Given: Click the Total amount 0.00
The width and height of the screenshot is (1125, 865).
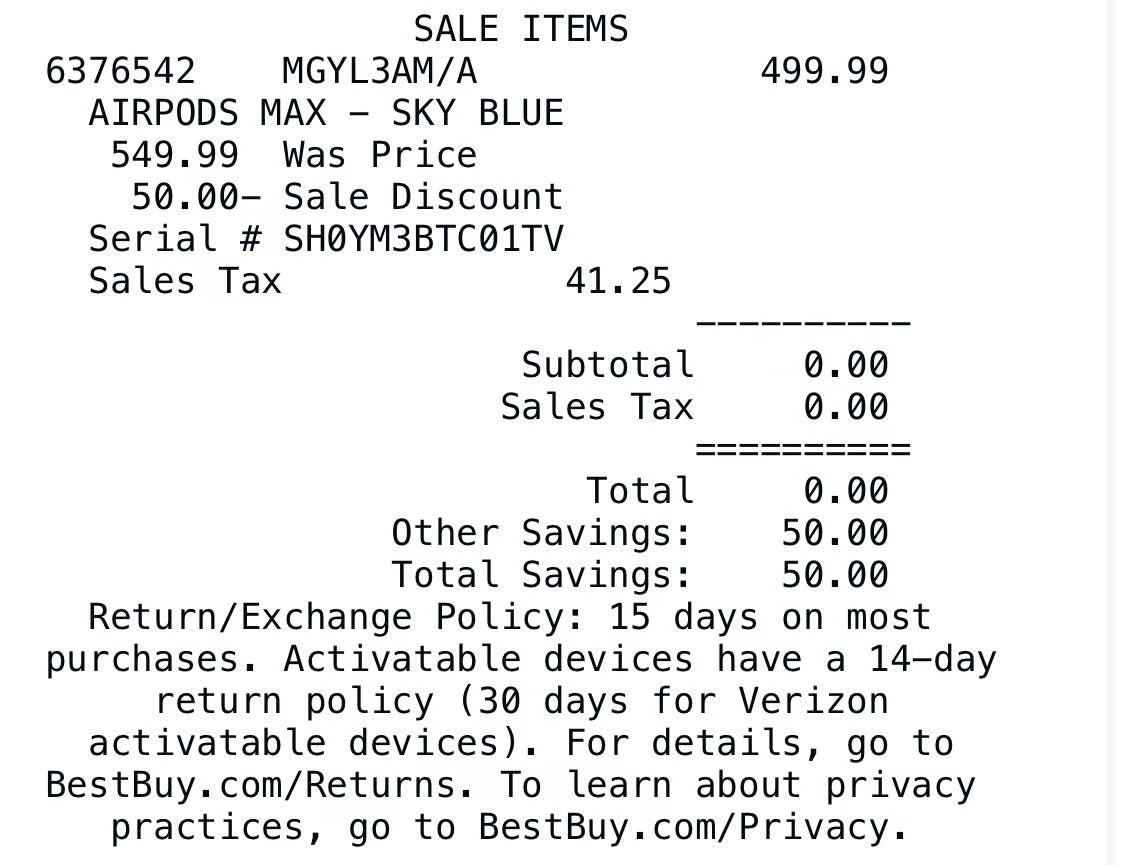Looking at the screenshot, I should click(846, 492).
